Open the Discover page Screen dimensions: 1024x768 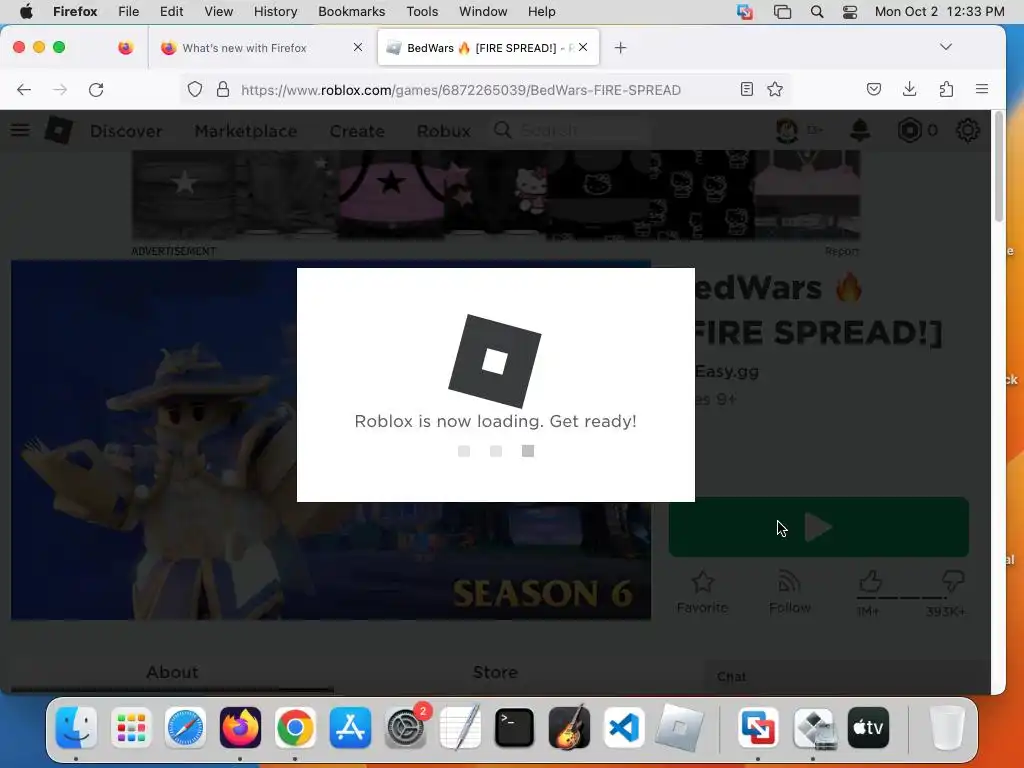point(126,131)
